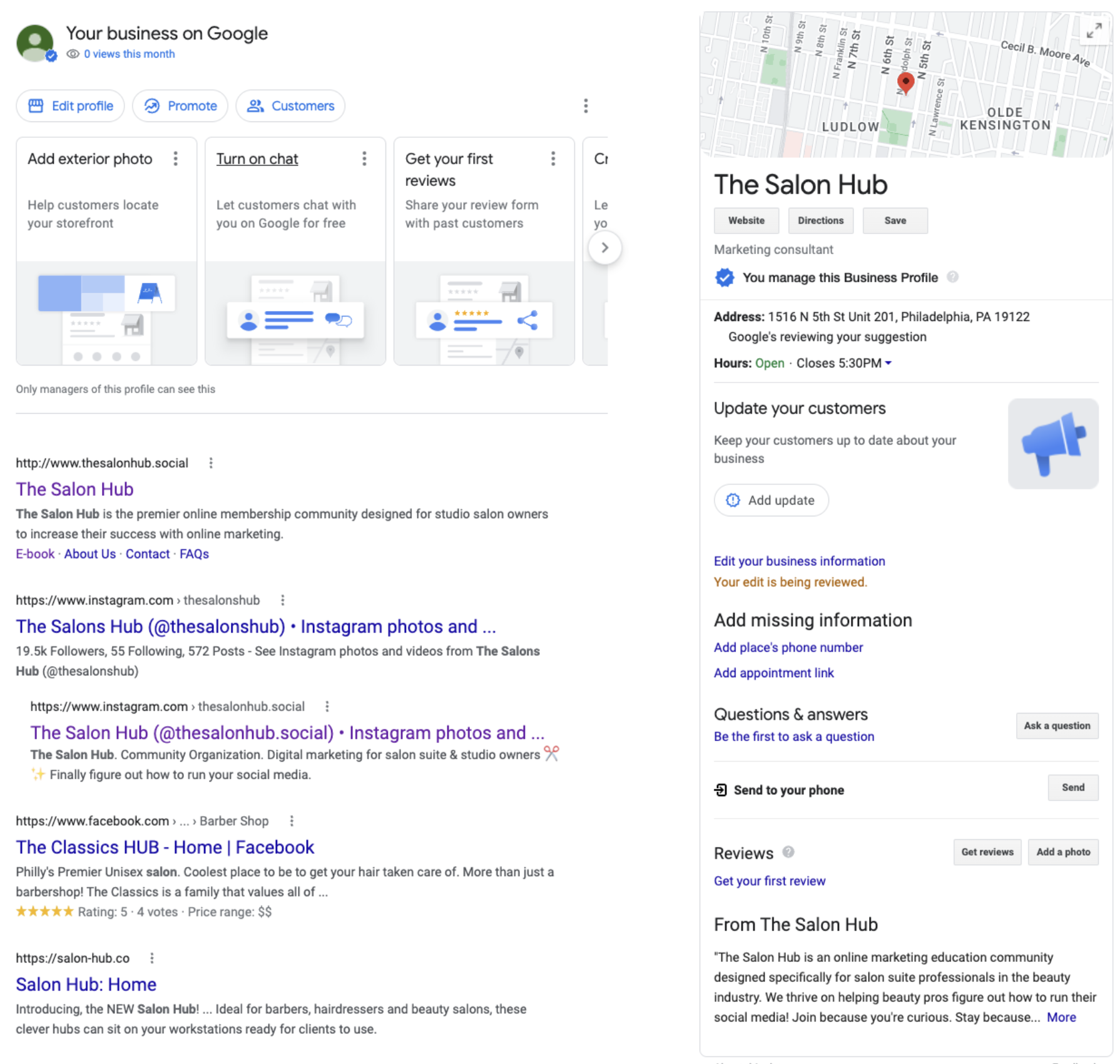This screenshot has height=1064, width=1120.
Task: Click Website button for The Salon Hub
Action: [x=746, y=220]
